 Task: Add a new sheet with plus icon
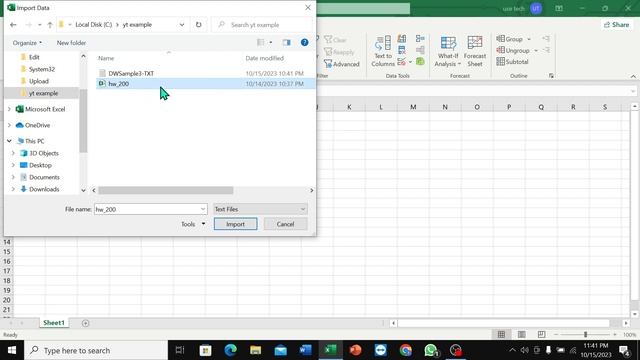pyautogui.click(x=85, y=323)
